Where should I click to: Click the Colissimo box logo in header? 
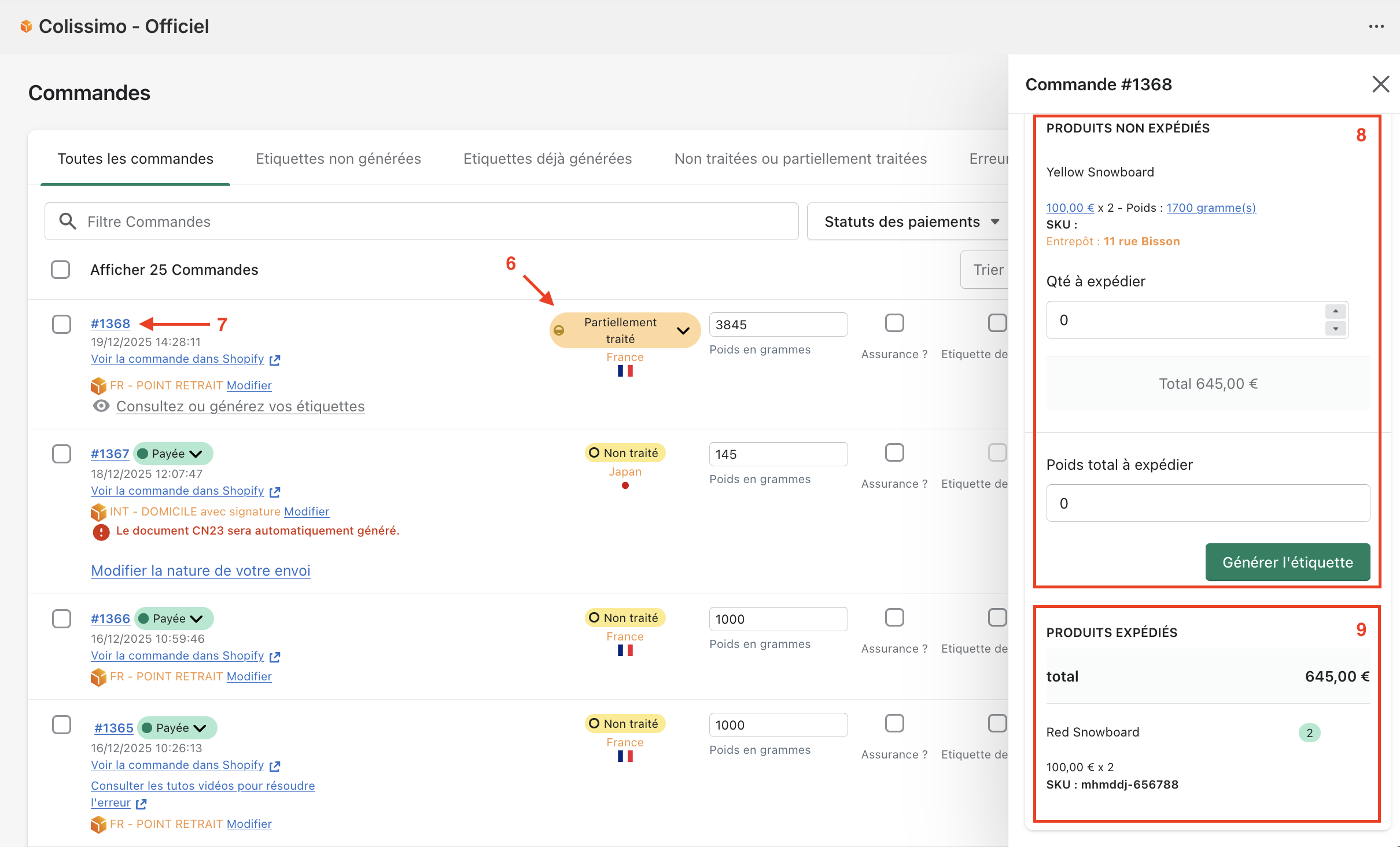pos(26,26)
